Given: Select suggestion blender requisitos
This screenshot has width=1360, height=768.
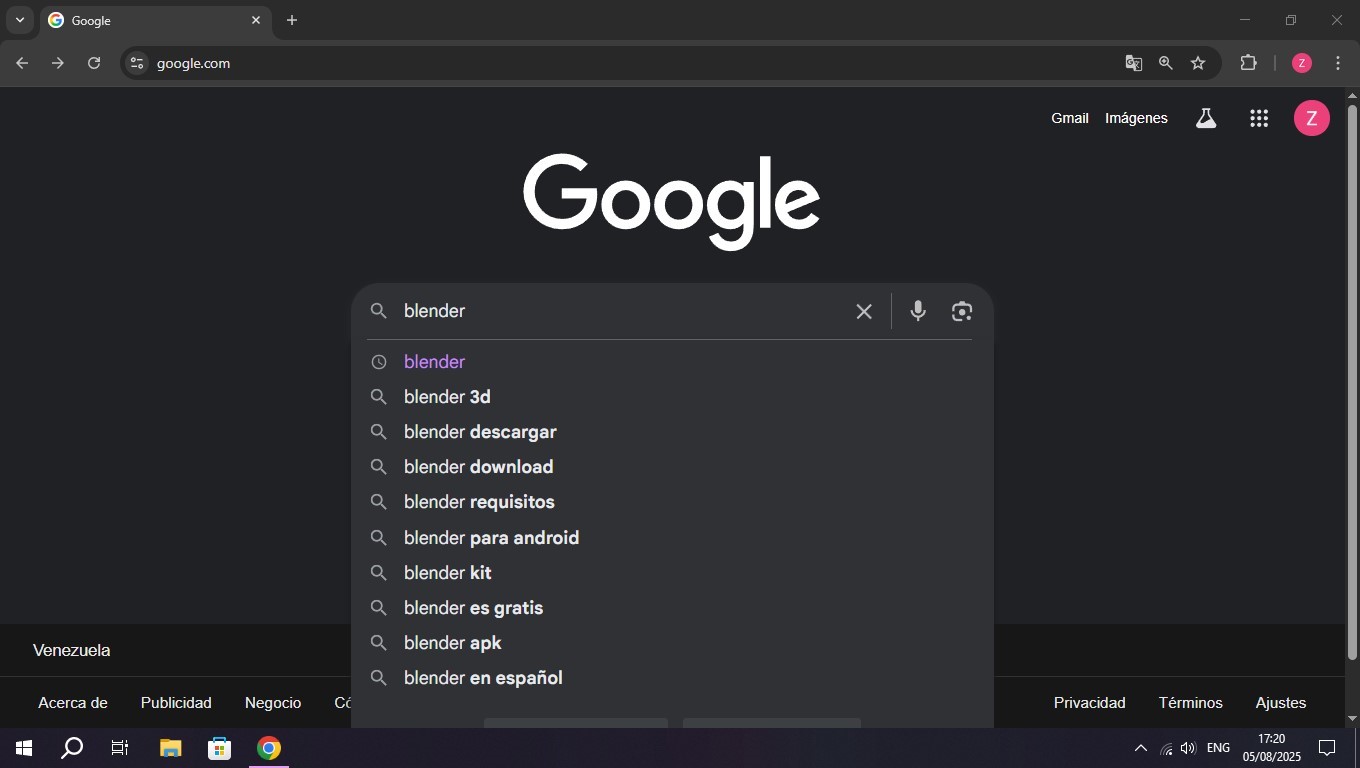Looking at the screenshot, I should pyautogui.click(x=672, y=502).
